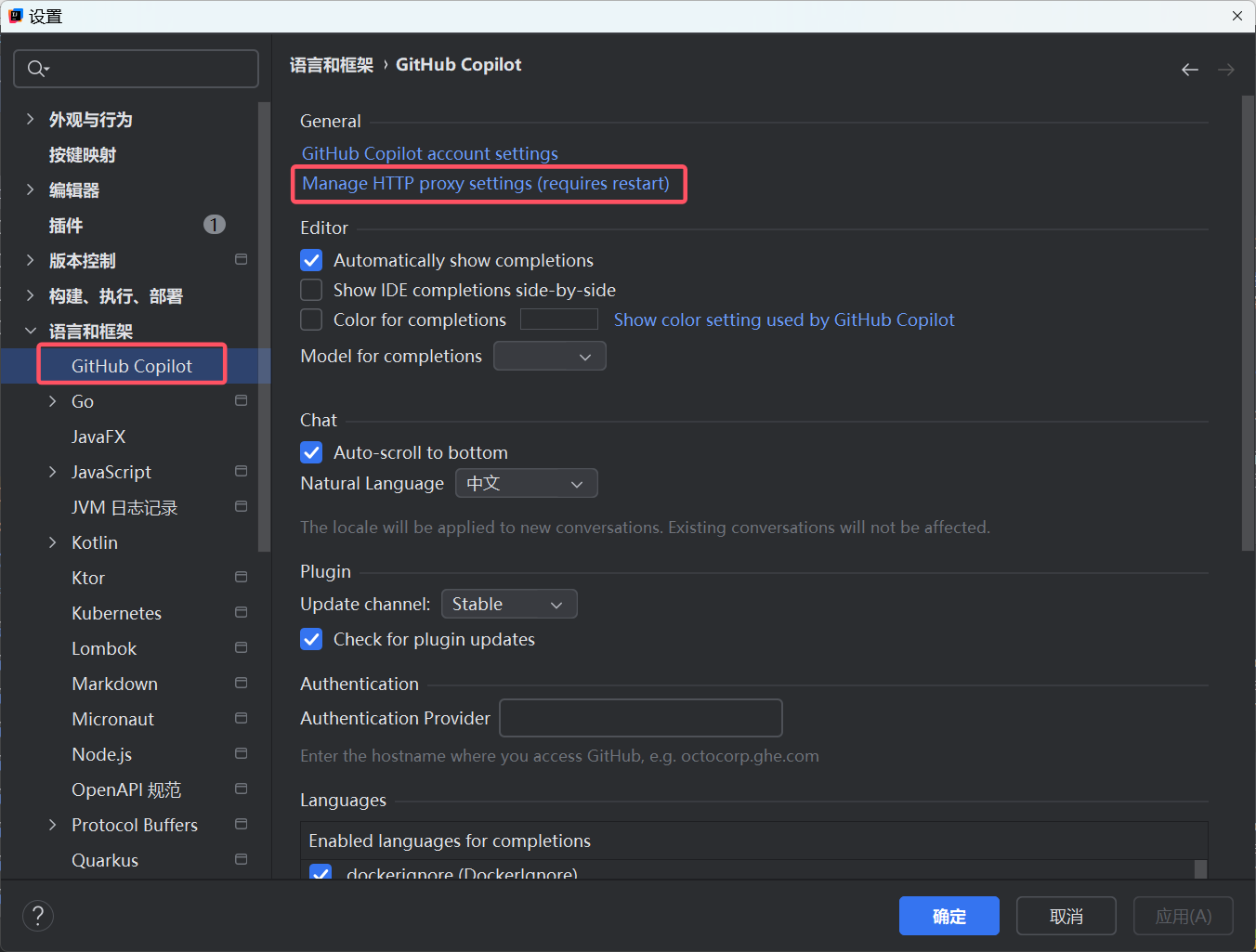Click the settings tree vertical scrollbar
1256x952 pixels.
coord(264,327)
